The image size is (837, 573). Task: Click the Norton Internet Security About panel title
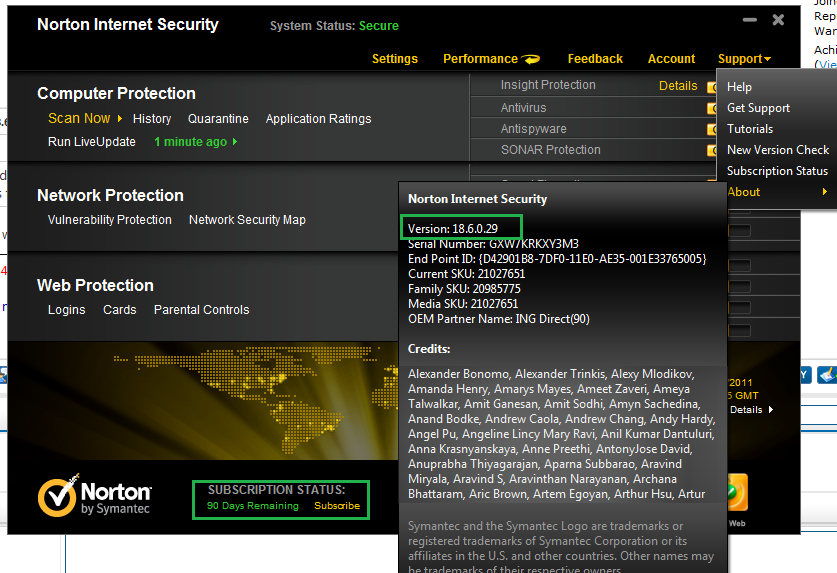pos(477,199)
